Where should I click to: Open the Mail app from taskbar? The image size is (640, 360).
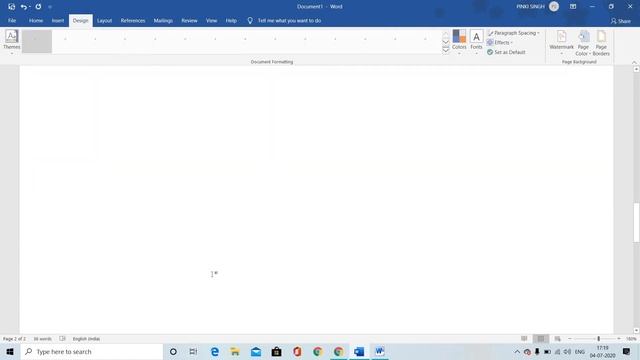(x=256, y=351)
